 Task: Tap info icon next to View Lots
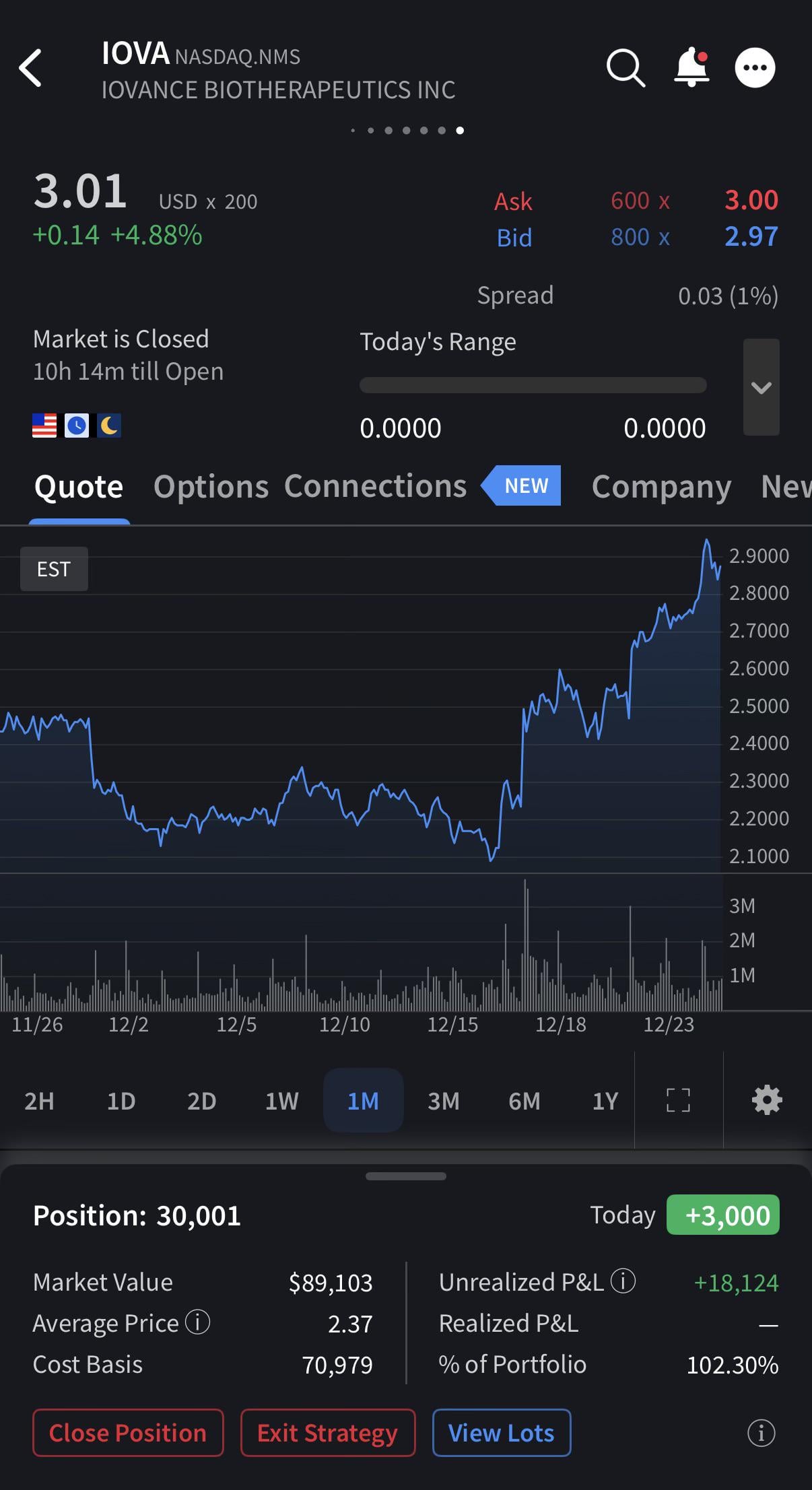761,1433
